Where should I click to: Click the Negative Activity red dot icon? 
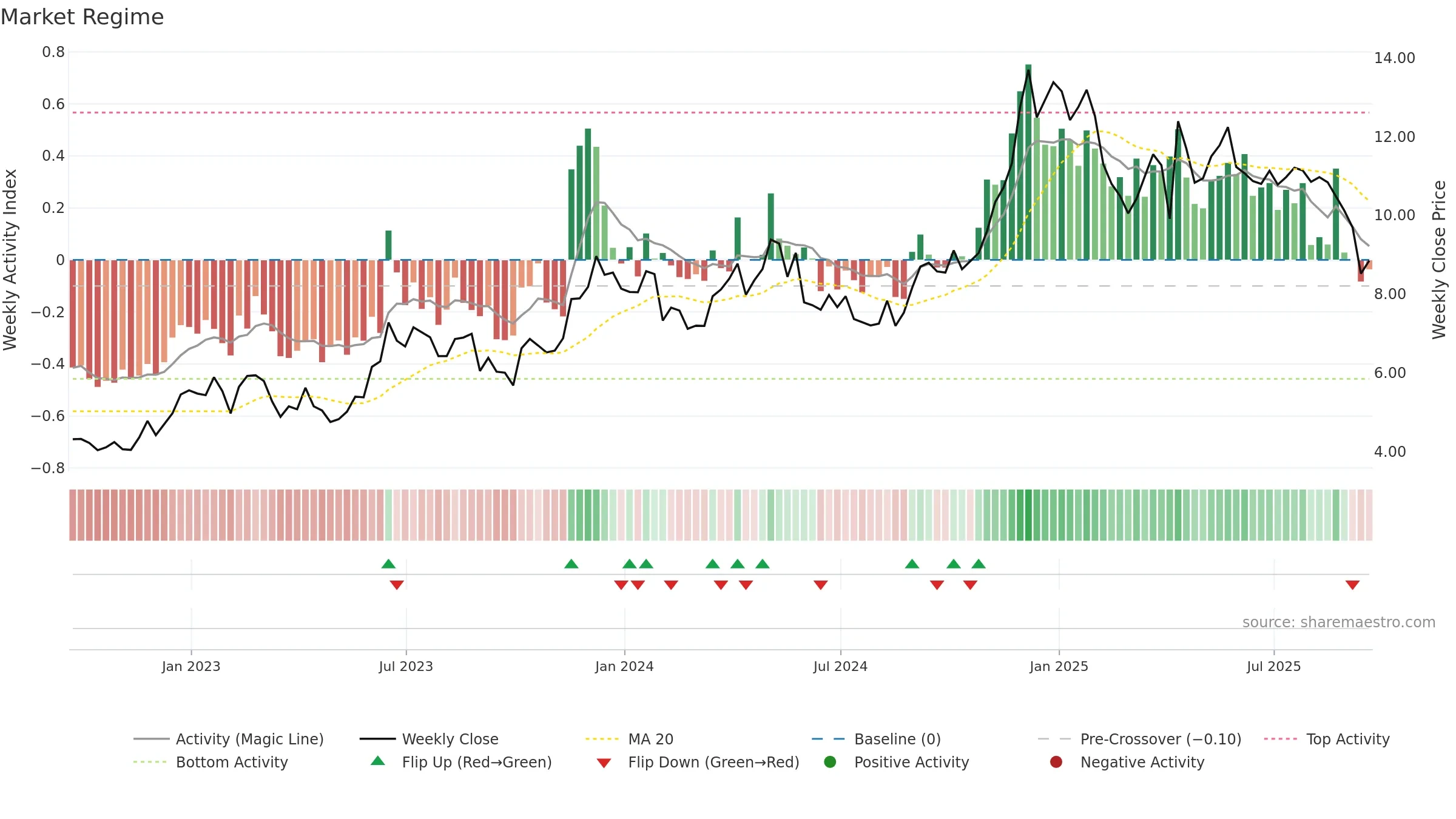point(1056,761)
